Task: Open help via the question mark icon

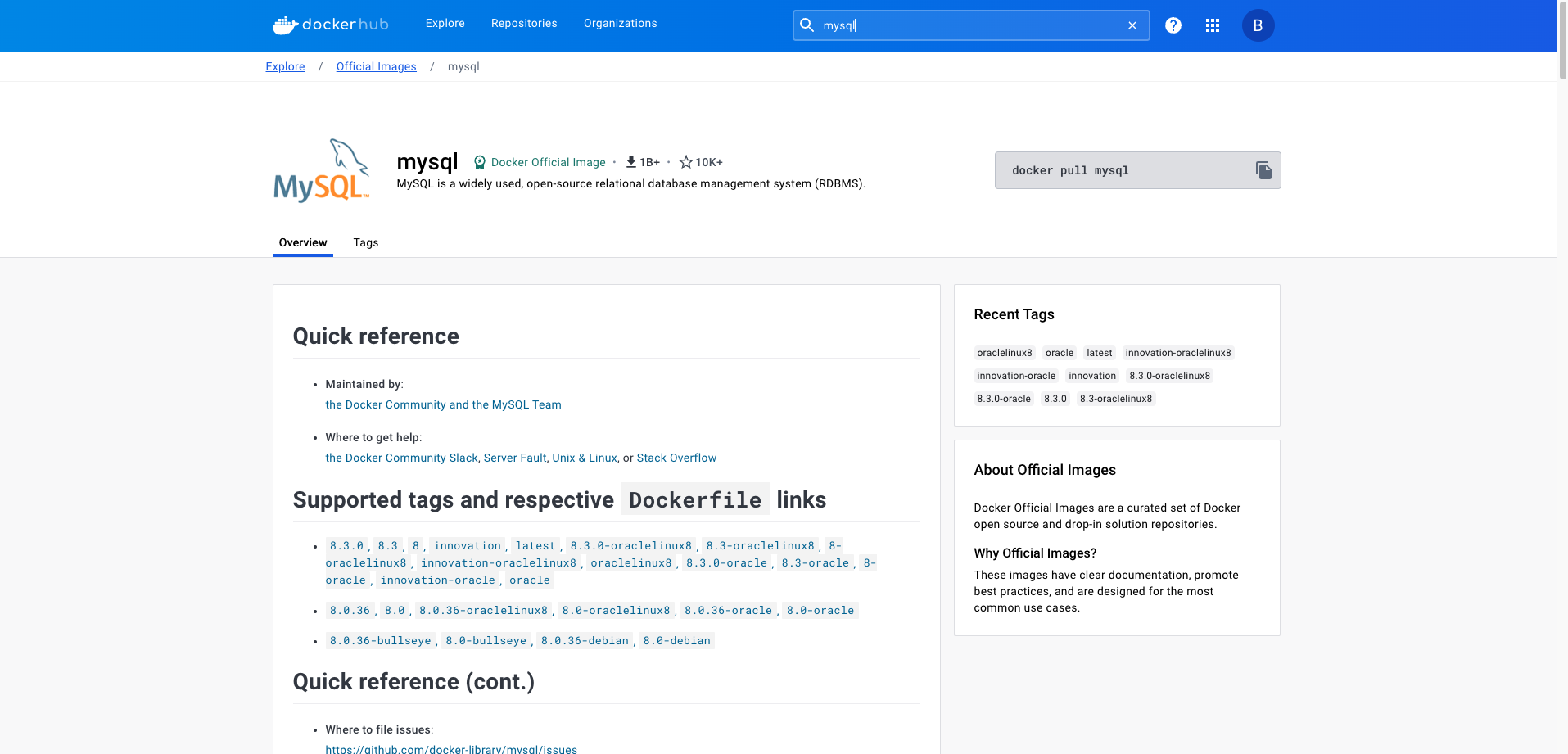Action: coord(1173,25)
